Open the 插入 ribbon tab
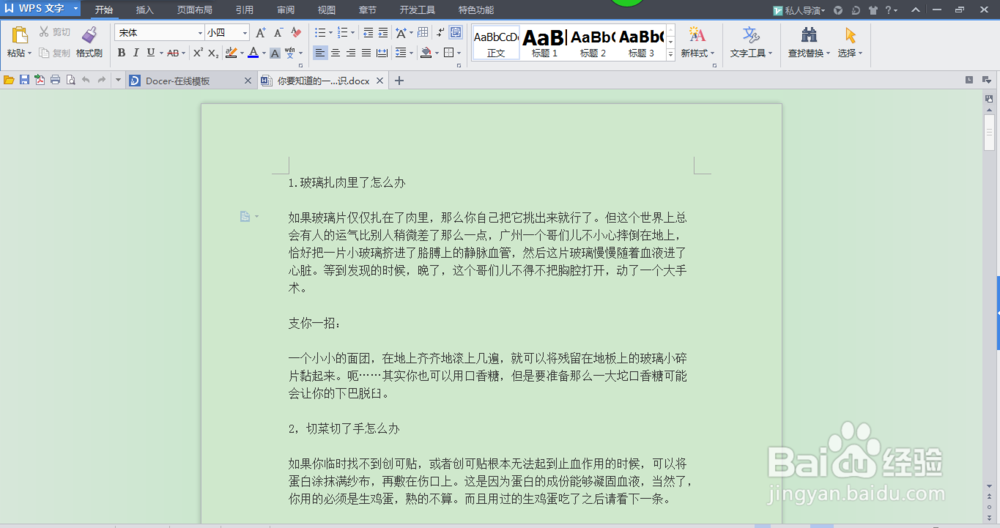Viewport: 1000px width, 528px height. click(x=145, y=10)
